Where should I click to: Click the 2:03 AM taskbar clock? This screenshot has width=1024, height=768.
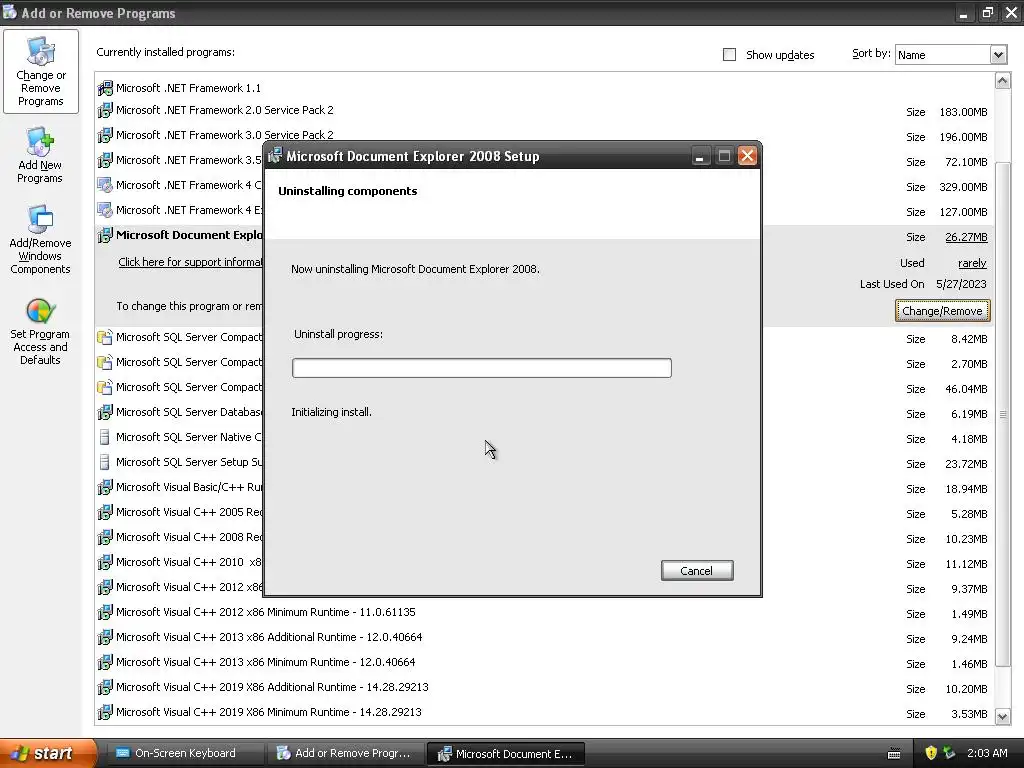click(987, 753)
